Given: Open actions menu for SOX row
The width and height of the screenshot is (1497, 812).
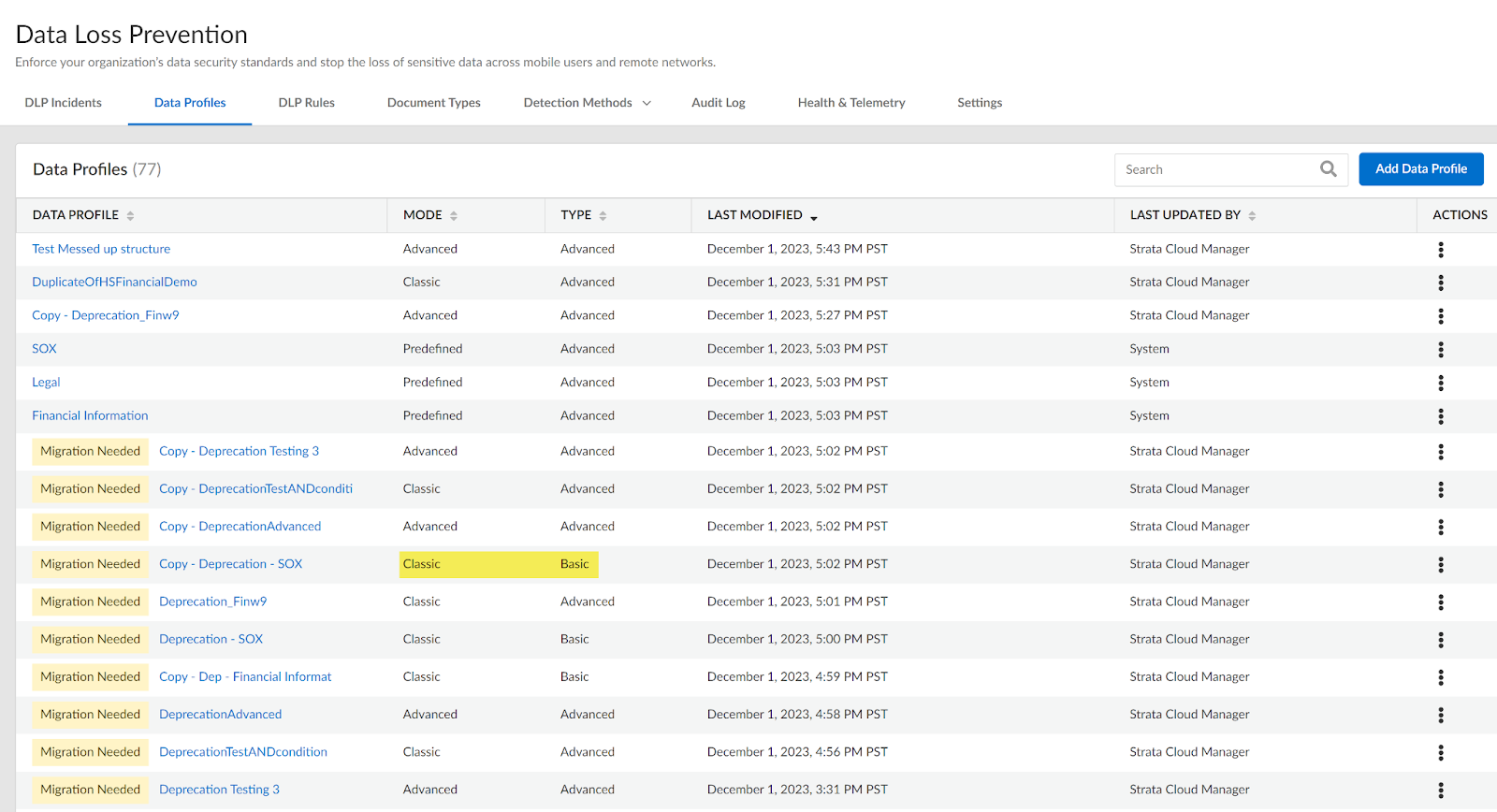Looking at the screenshot, I should click(x=1441, y=350).
